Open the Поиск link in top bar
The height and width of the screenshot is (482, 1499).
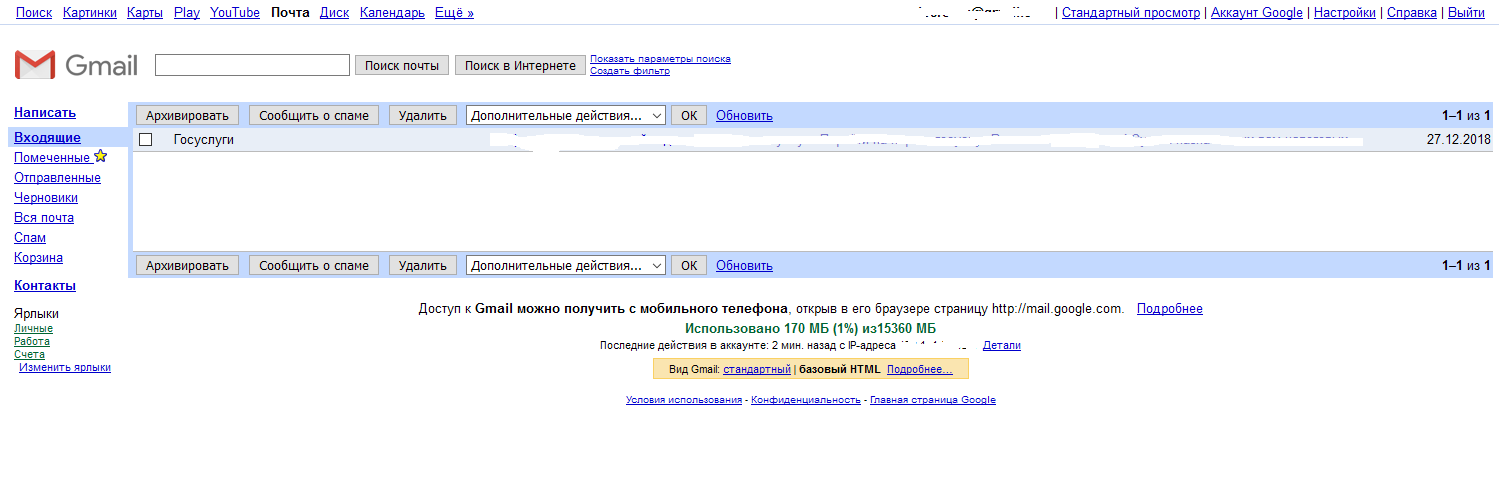[x=34, y=13]
